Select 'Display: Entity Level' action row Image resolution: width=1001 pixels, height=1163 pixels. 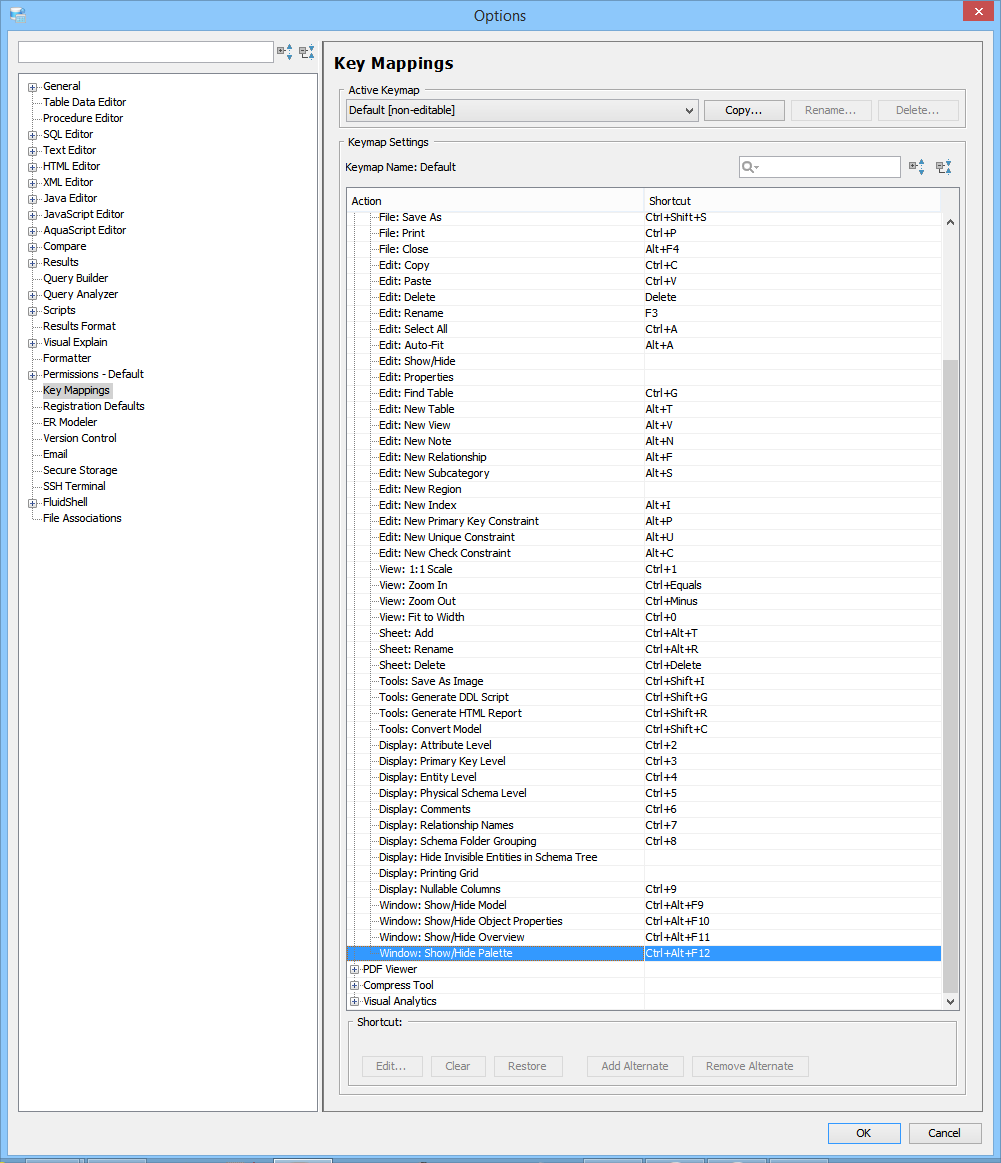click(644, 778)
